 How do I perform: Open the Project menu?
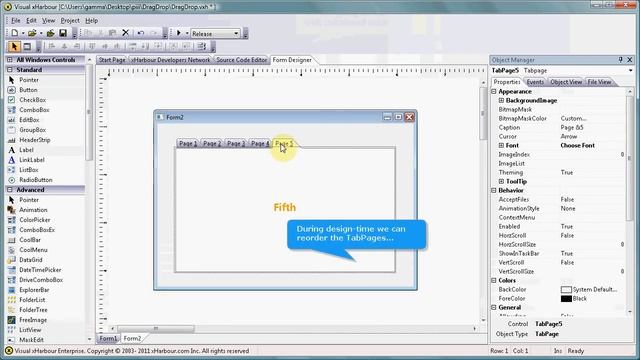point(70,20)
